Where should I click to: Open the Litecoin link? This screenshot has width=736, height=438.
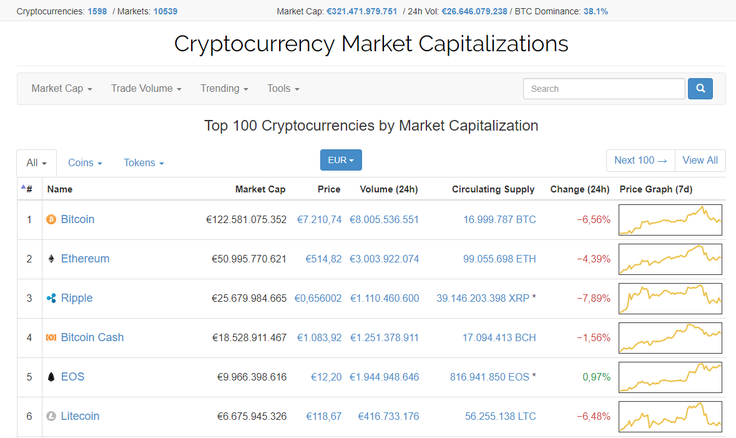tap(80, 416)
